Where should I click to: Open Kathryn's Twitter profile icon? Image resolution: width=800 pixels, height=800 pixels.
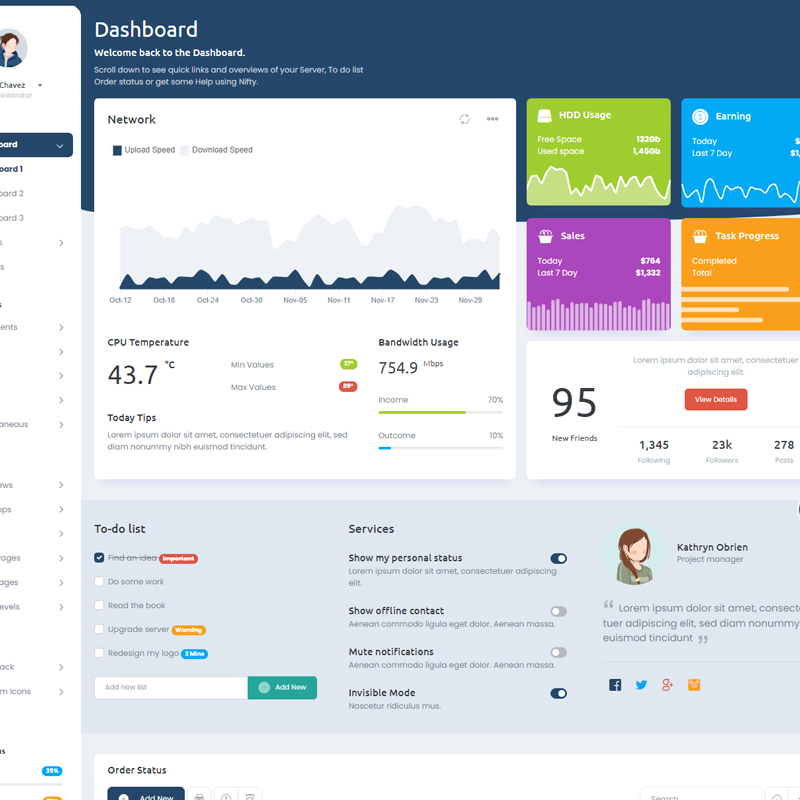(x=641, y=685)
